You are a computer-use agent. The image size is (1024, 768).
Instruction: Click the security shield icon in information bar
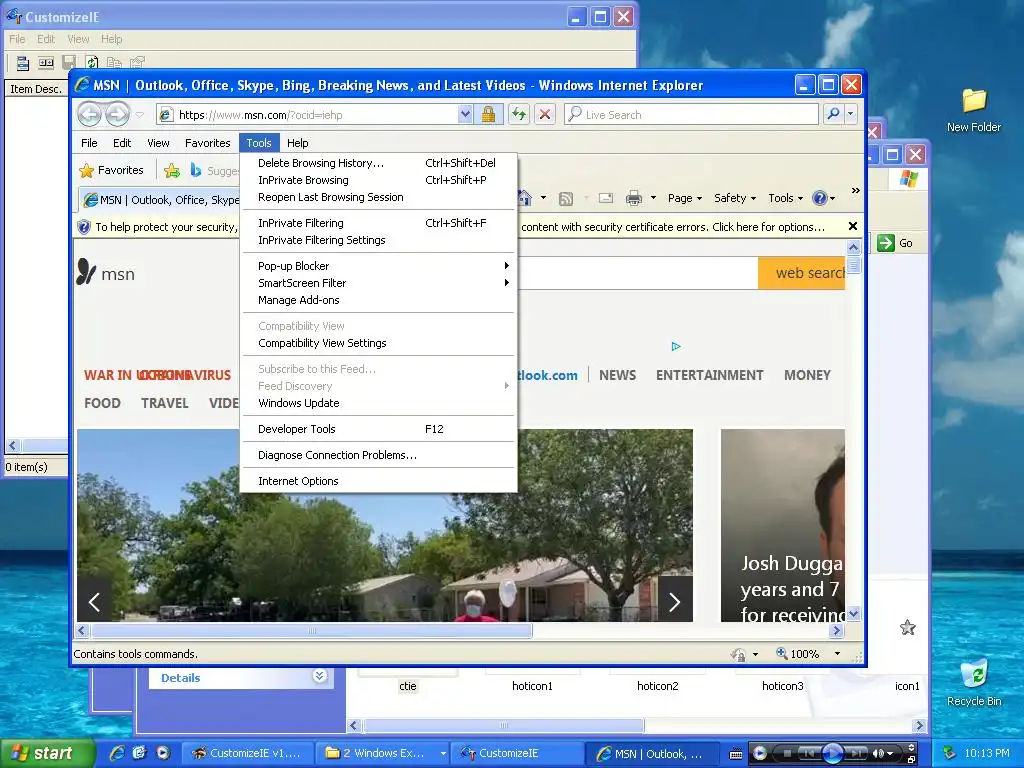(84, 227)
